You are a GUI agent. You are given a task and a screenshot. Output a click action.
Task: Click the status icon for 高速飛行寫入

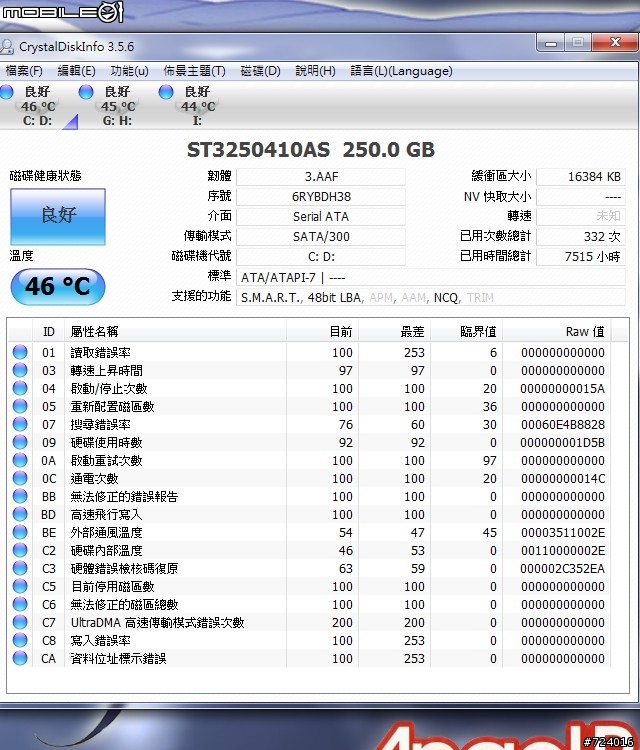20,514
